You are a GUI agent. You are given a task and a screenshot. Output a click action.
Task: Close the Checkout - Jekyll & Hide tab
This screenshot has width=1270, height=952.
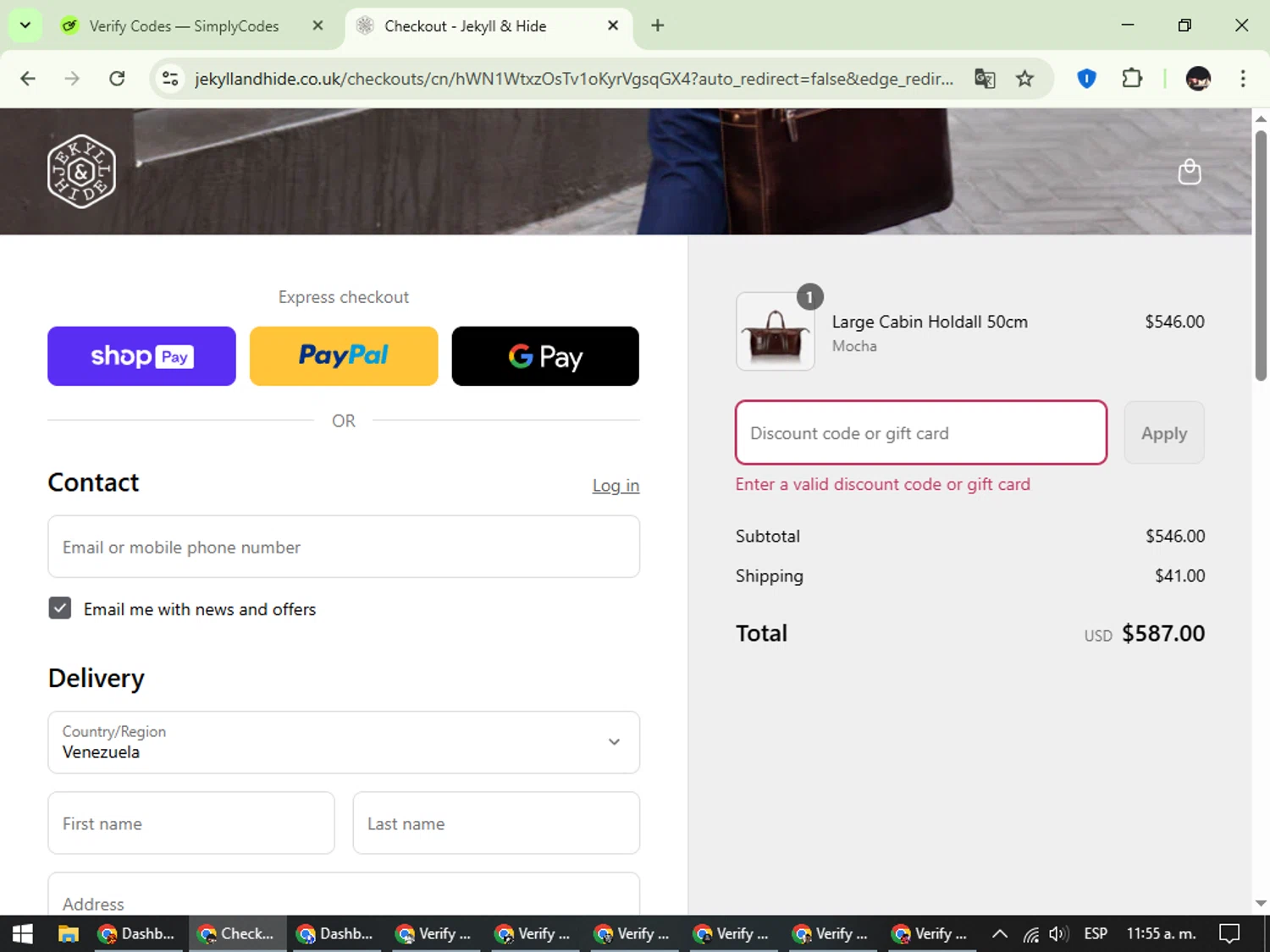(613, 25)
